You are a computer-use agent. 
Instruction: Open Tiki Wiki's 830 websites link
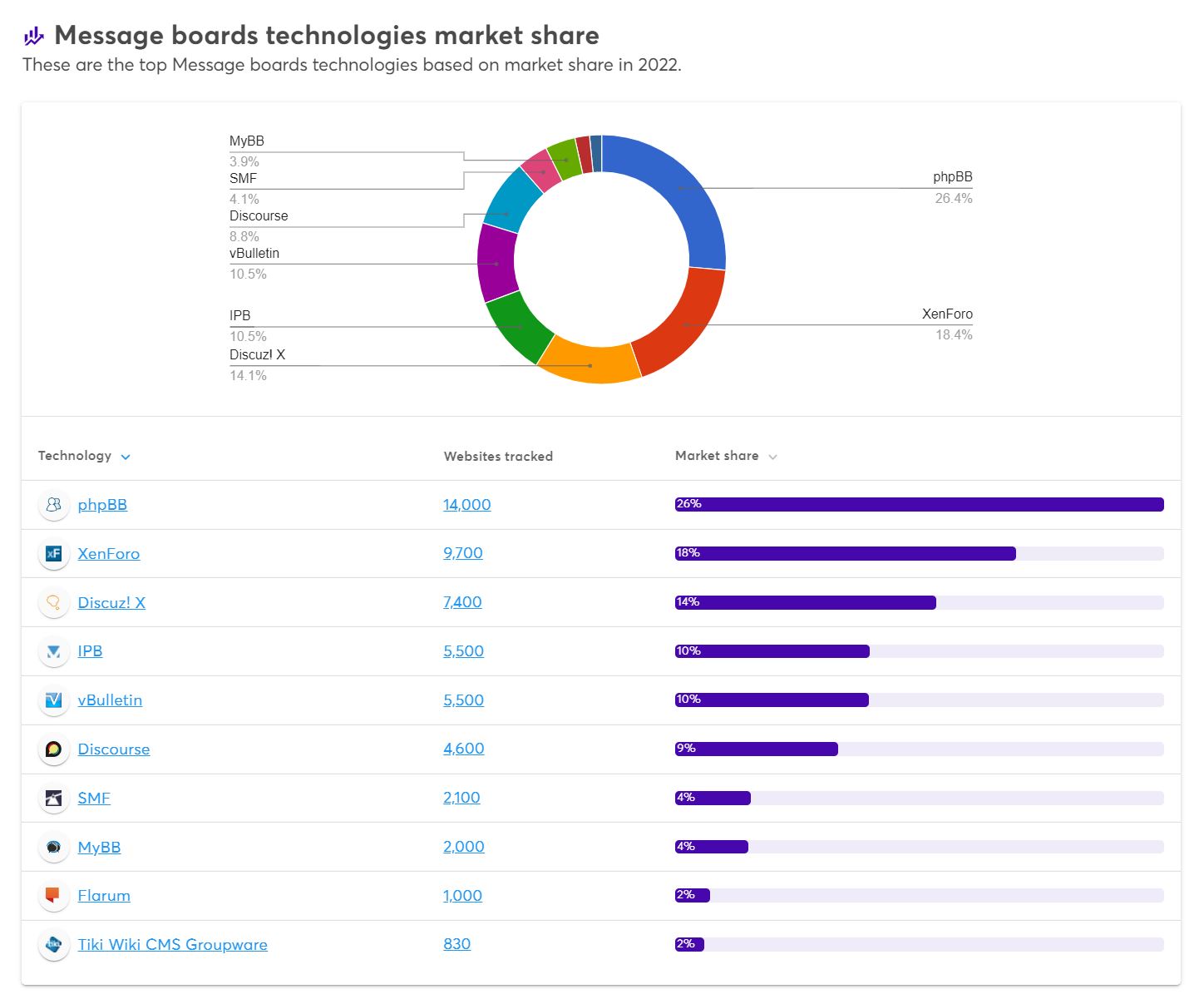[x=456, y=944]
